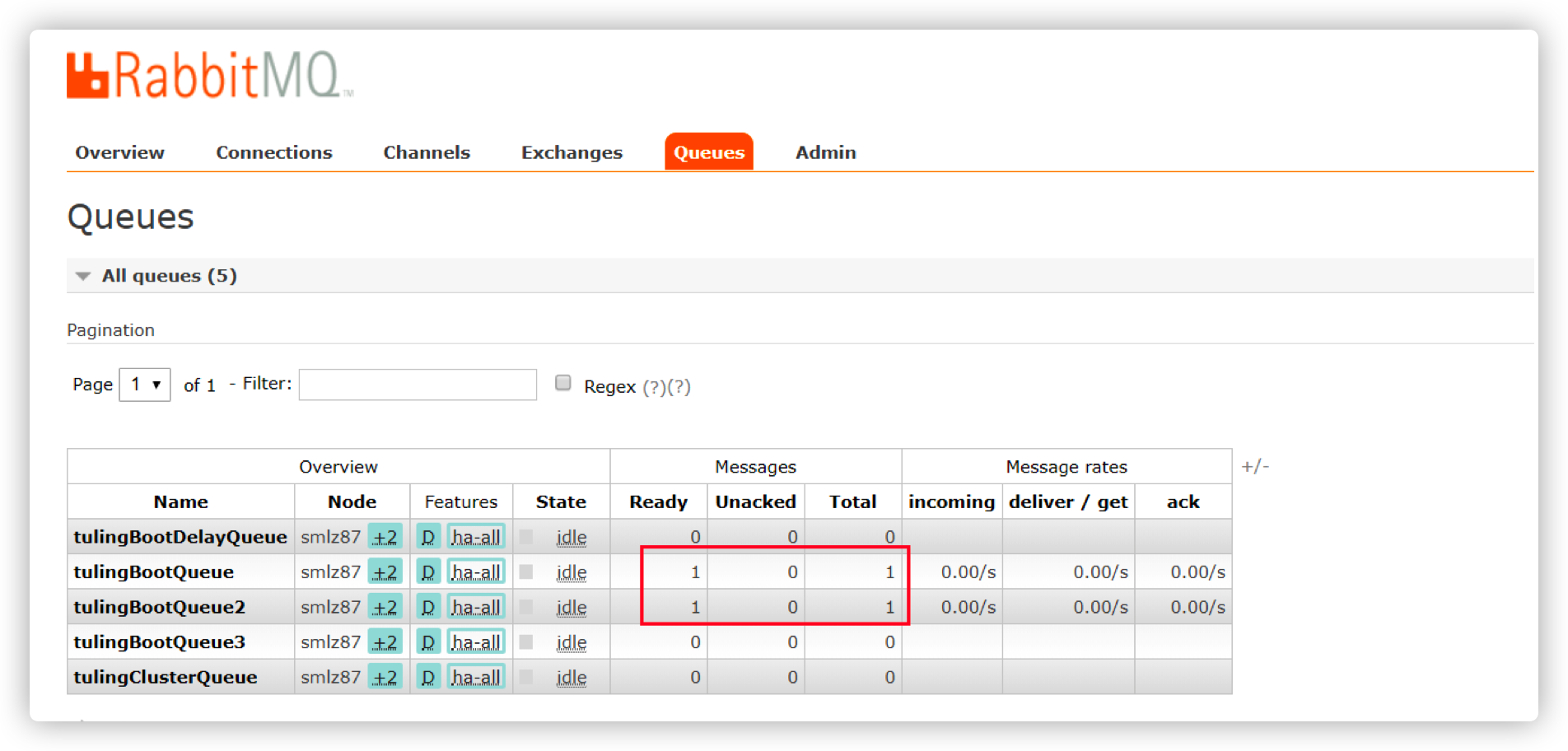Click the D durable badge for tulingBootDelayQueue
Screen dimensions: 1568x751
(428, 537)
